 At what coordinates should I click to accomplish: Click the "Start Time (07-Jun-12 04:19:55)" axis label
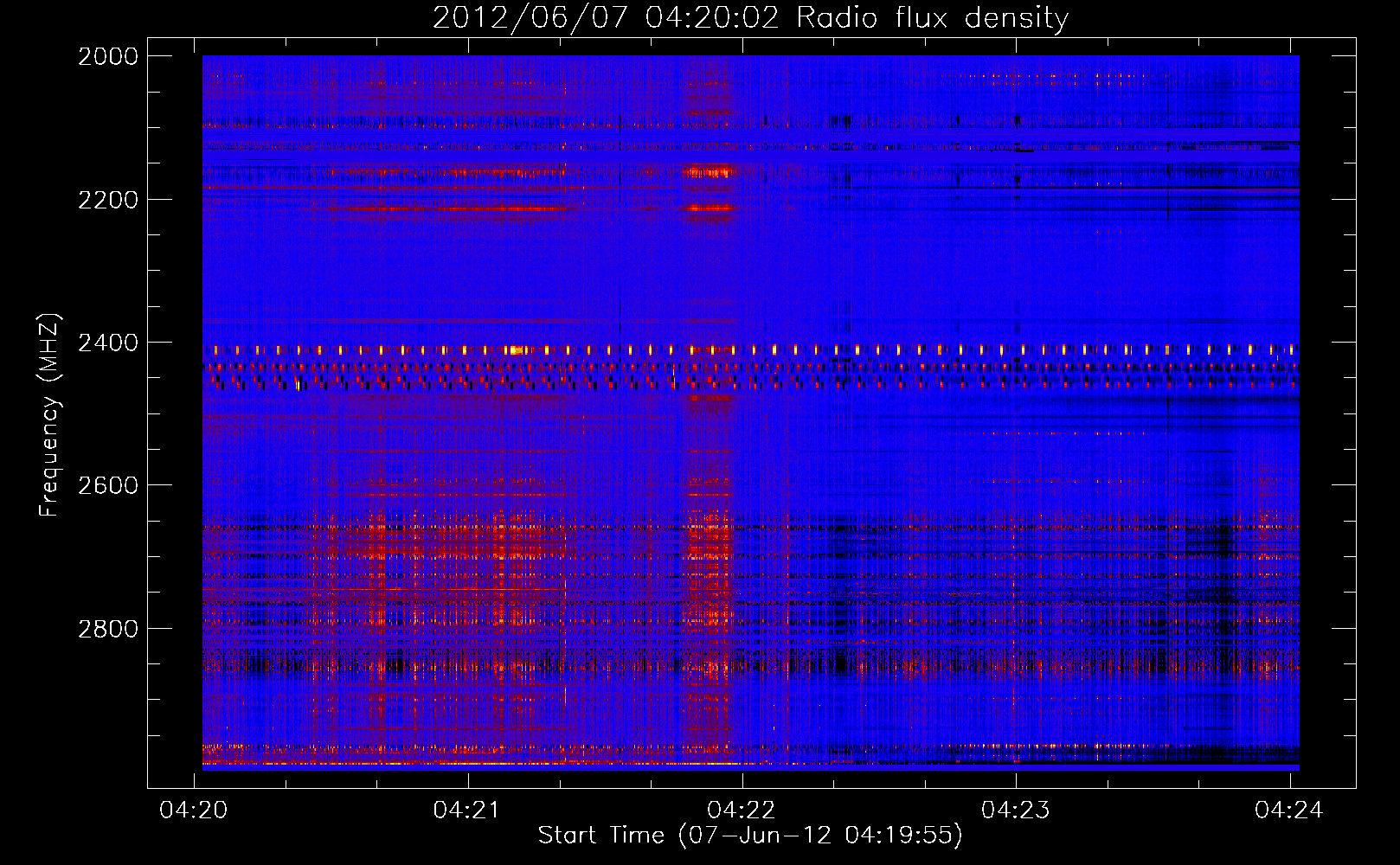coord(750,836)
